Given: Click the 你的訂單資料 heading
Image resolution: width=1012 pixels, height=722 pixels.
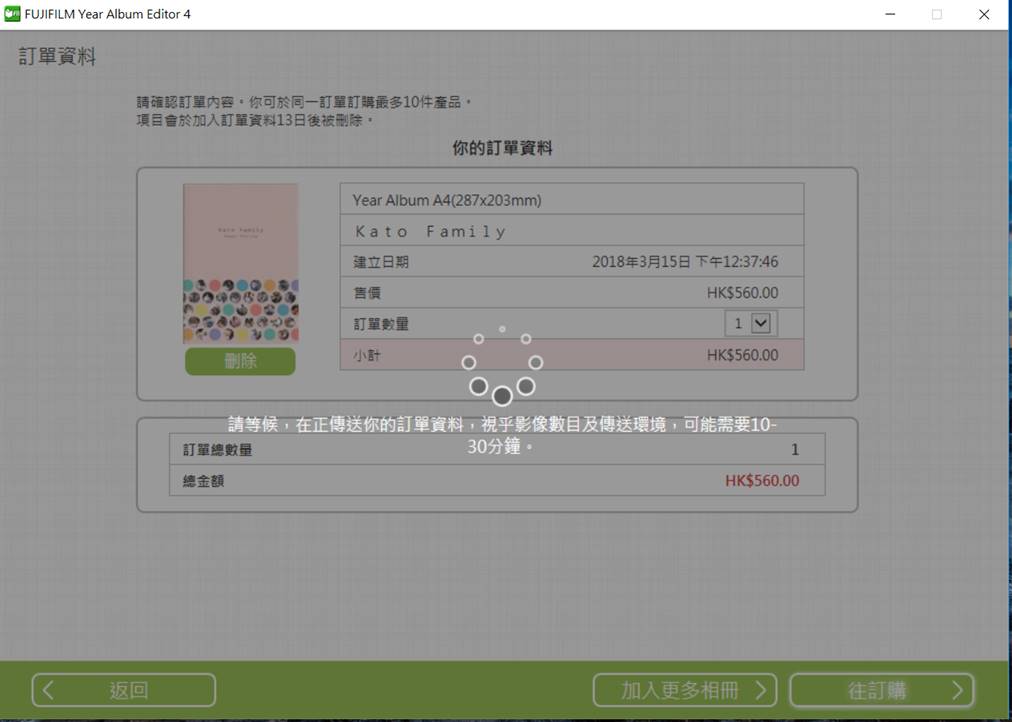Looking at the screenshot, I should pos(502,148).
